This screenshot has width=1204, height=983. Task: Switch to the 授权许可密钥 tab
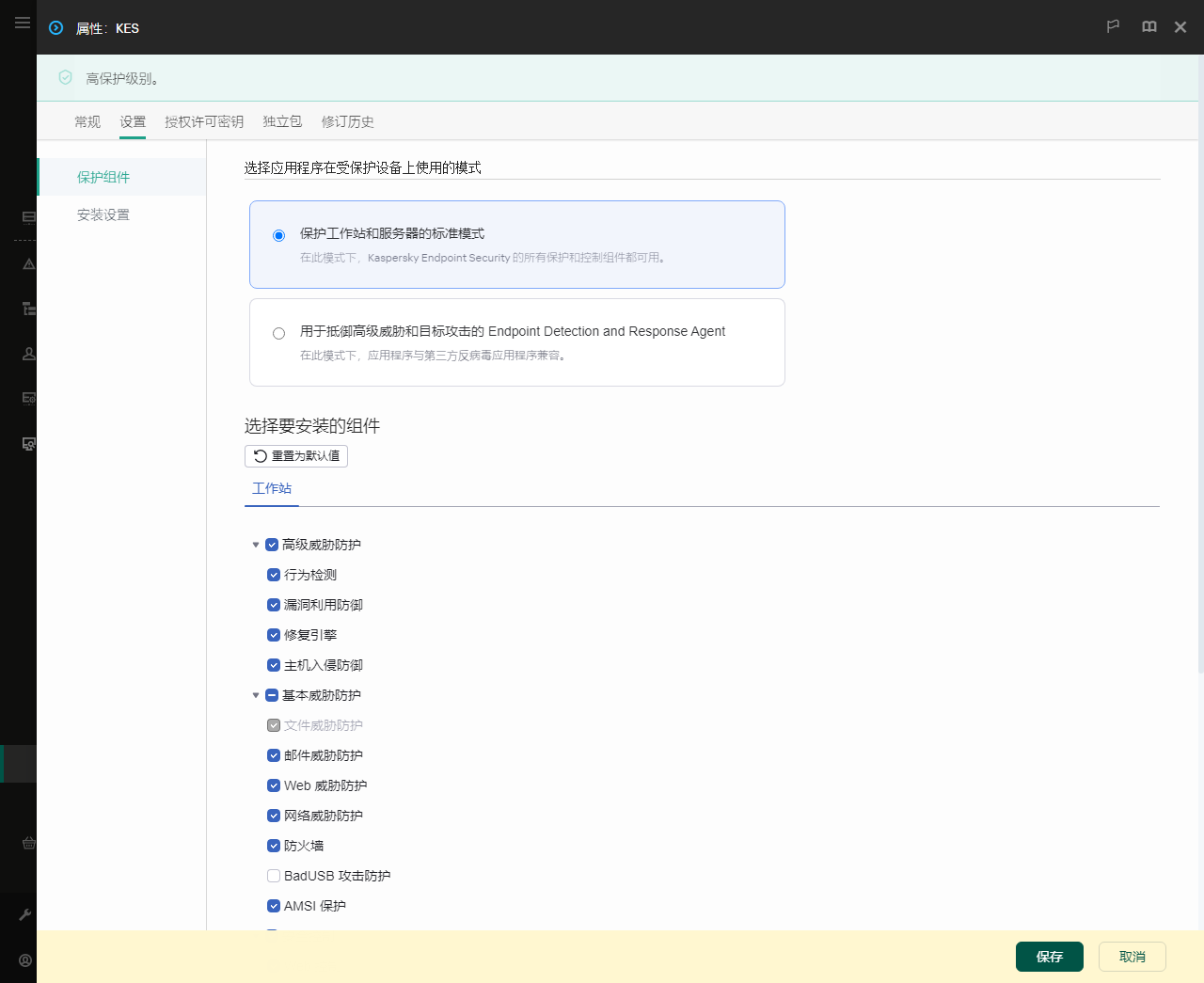pos(204,121)
